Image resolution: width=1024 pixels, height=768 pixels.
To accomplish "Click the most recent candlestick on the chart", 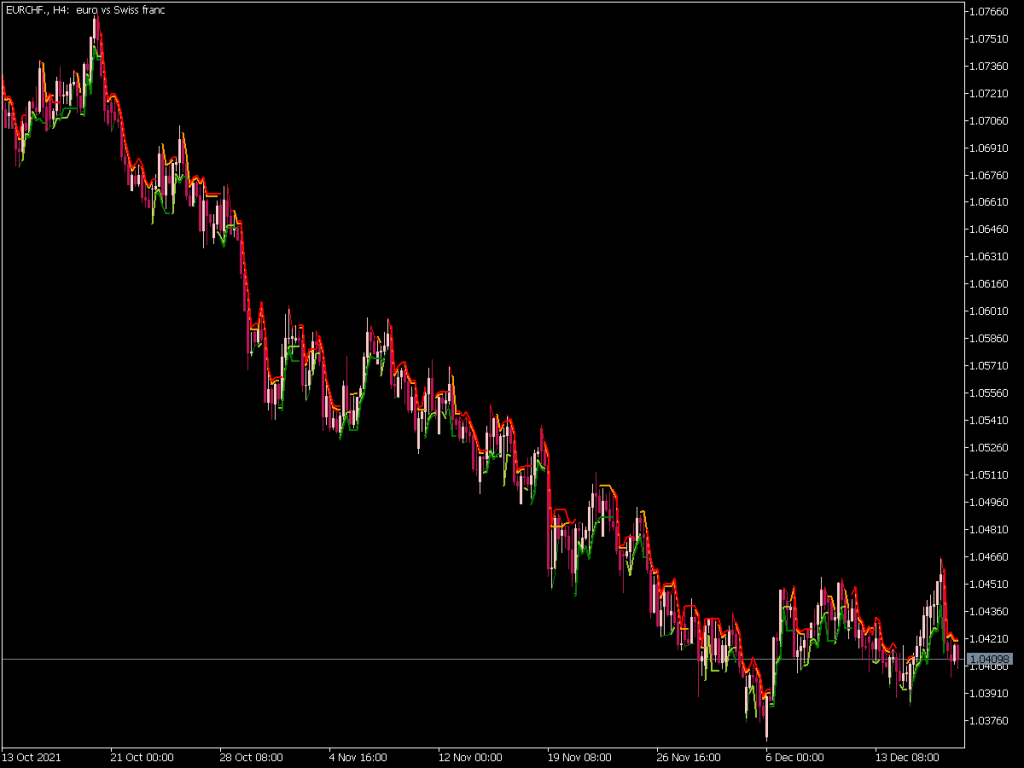I will (955, 650).
